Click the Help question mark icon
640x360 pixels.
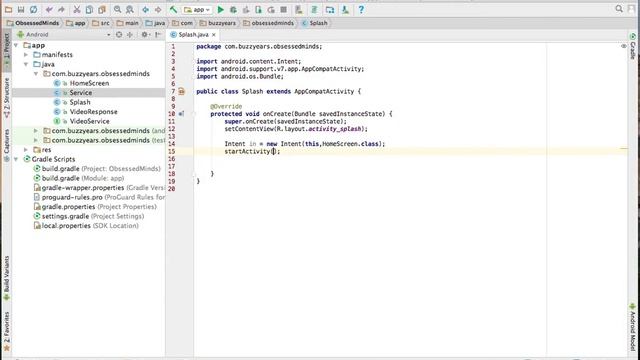point(361,9)
